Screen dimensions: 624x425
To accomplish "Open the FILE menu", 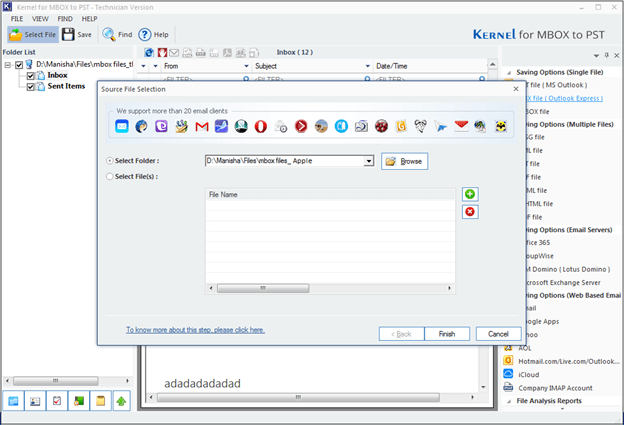I will point(17,19).
